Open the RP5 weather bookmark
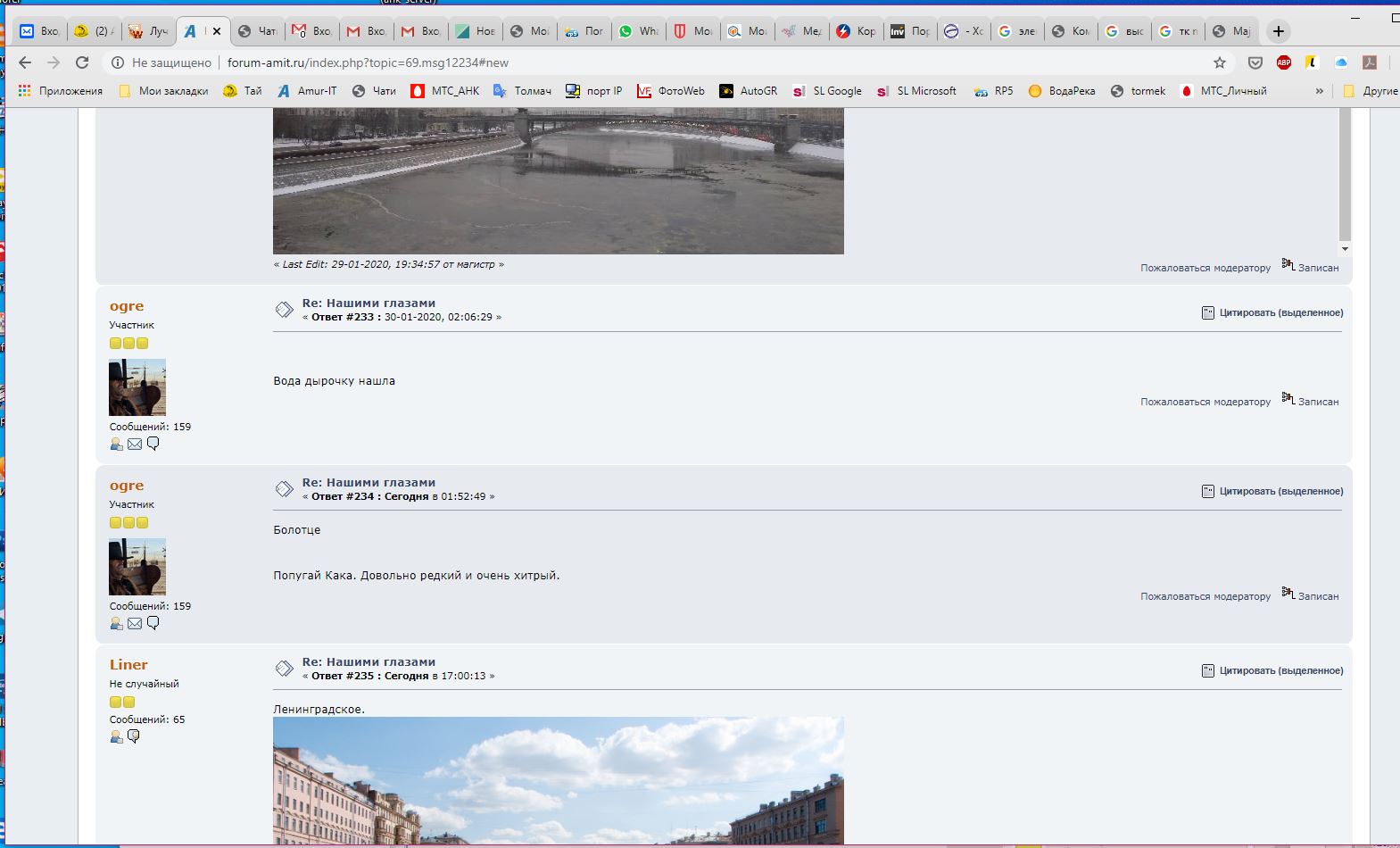This screenshot has height=848, width=1400. click(x=994, y=91)
